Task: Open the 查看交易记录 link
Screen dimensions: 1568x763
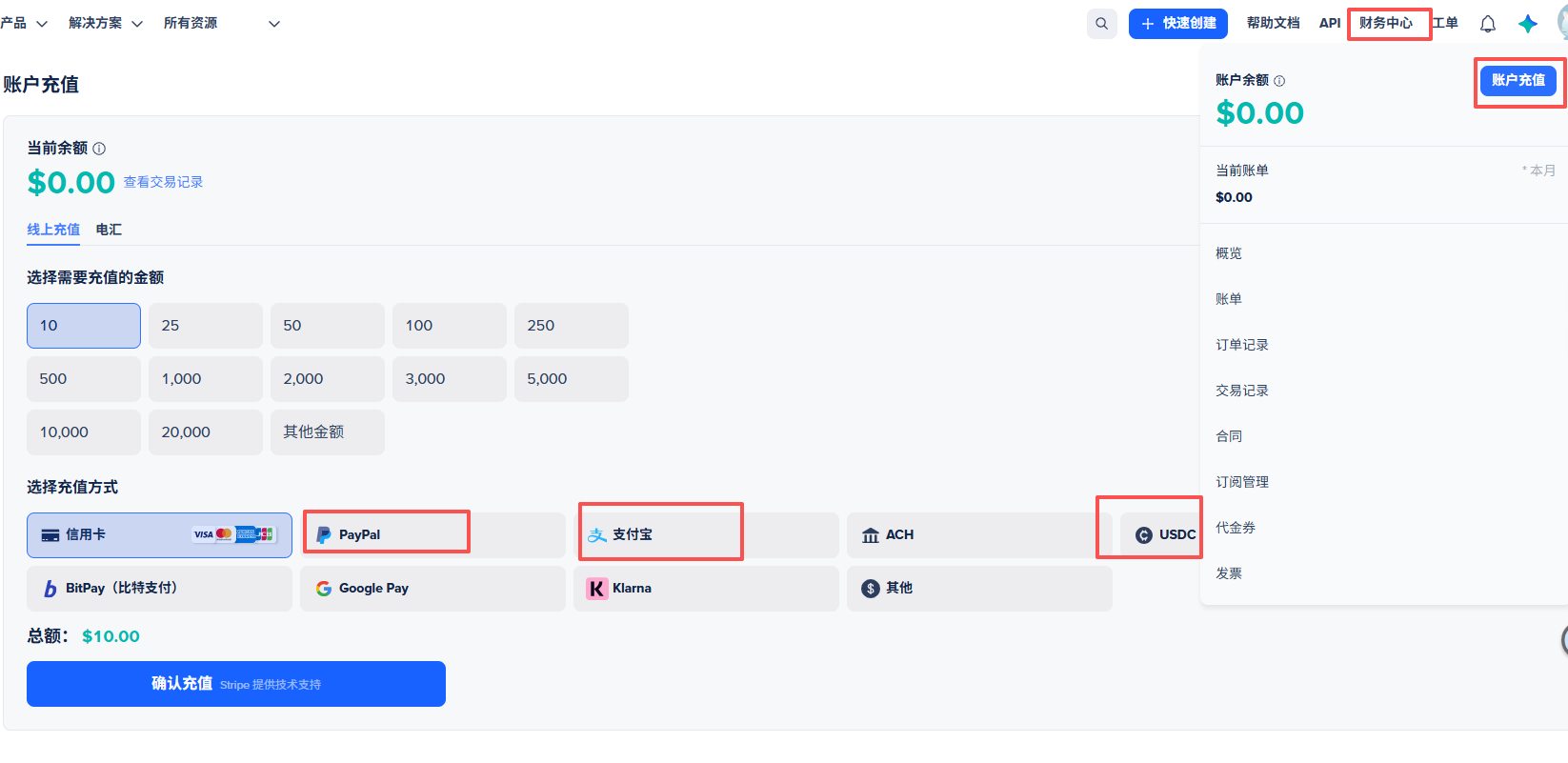Action: 163,182
